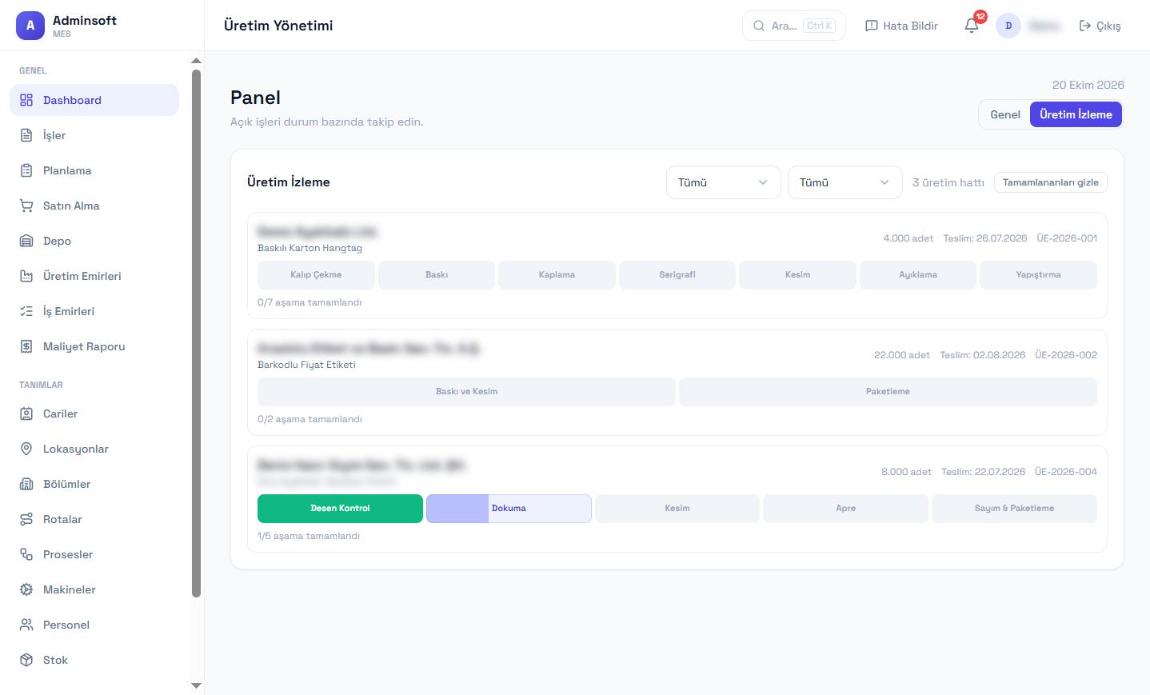Click the Desen Kontrol completed stage
The image size is (1150, 695).
click(340, 508)
